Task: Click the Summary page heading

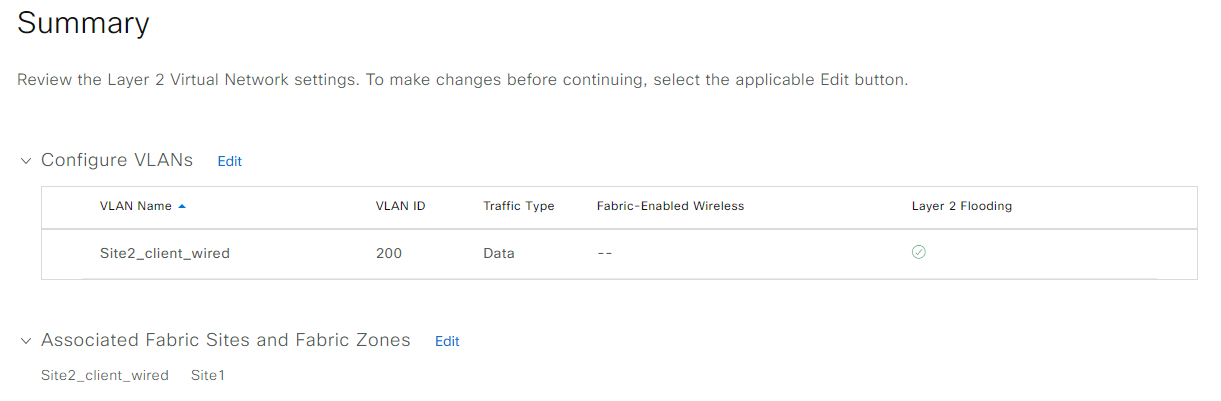Action: pos(83,23)
